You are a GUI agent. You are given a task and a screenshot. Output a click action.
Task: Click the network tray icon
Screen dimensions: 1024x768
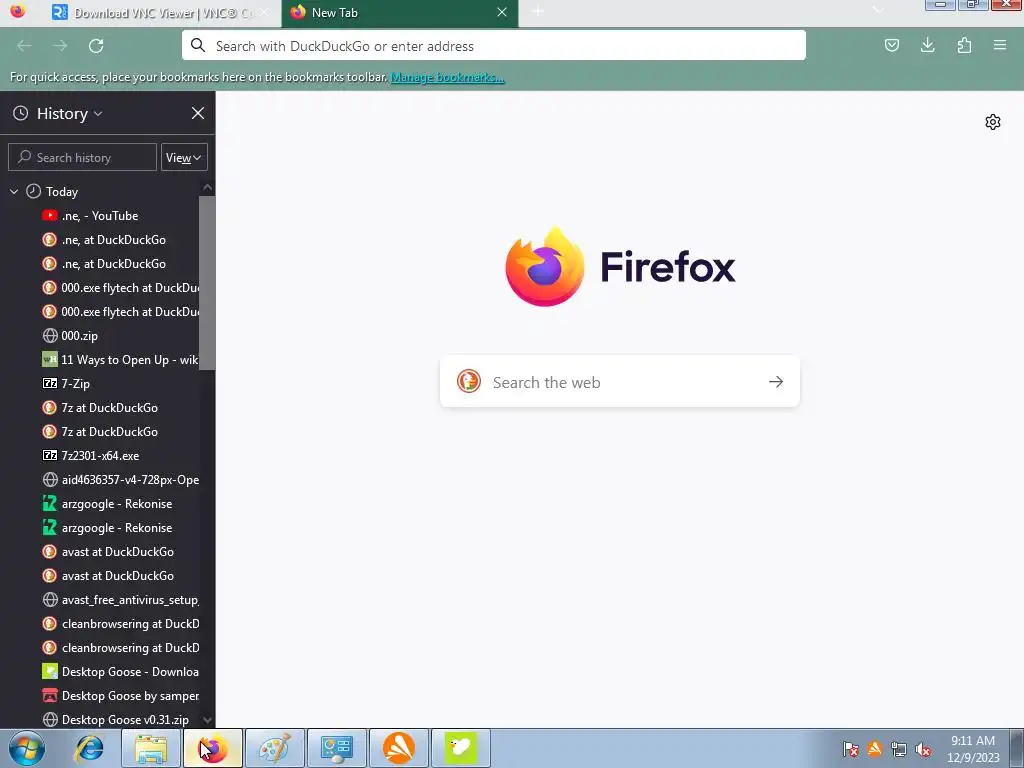point(899,749)
